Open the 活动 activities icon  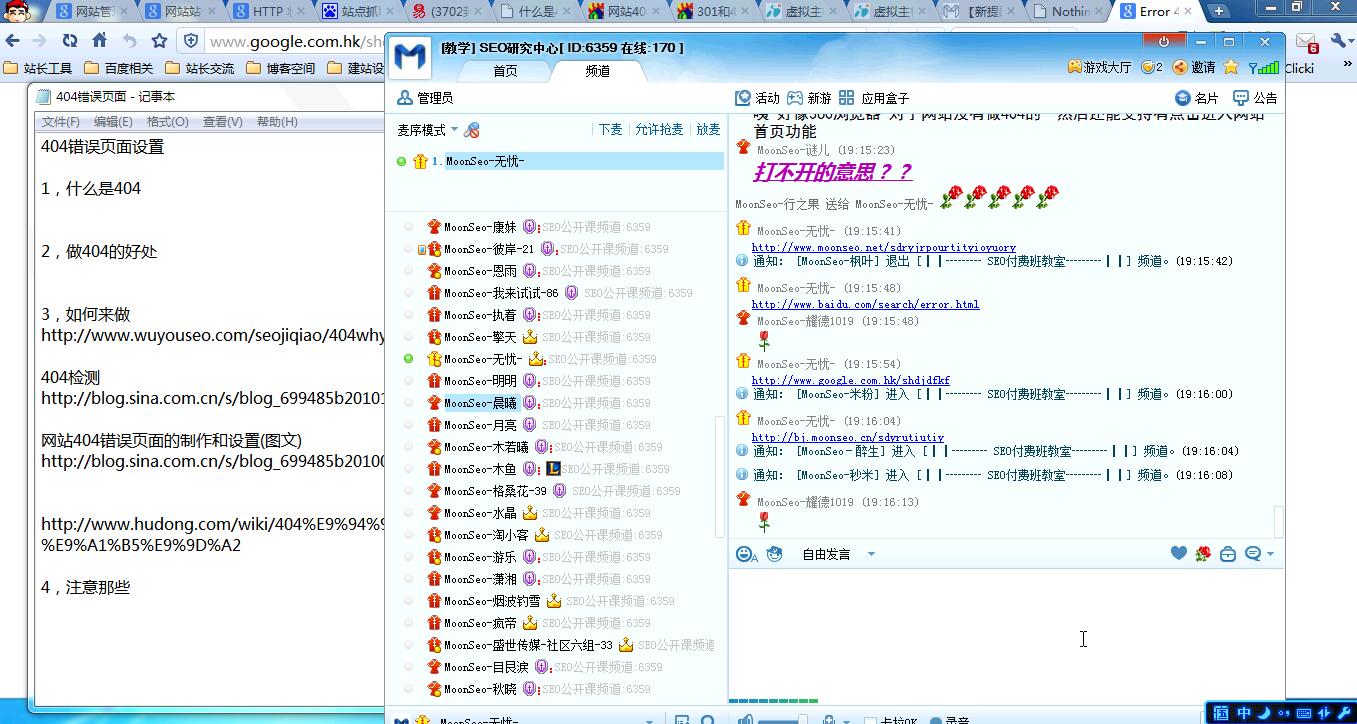[743, 98]
